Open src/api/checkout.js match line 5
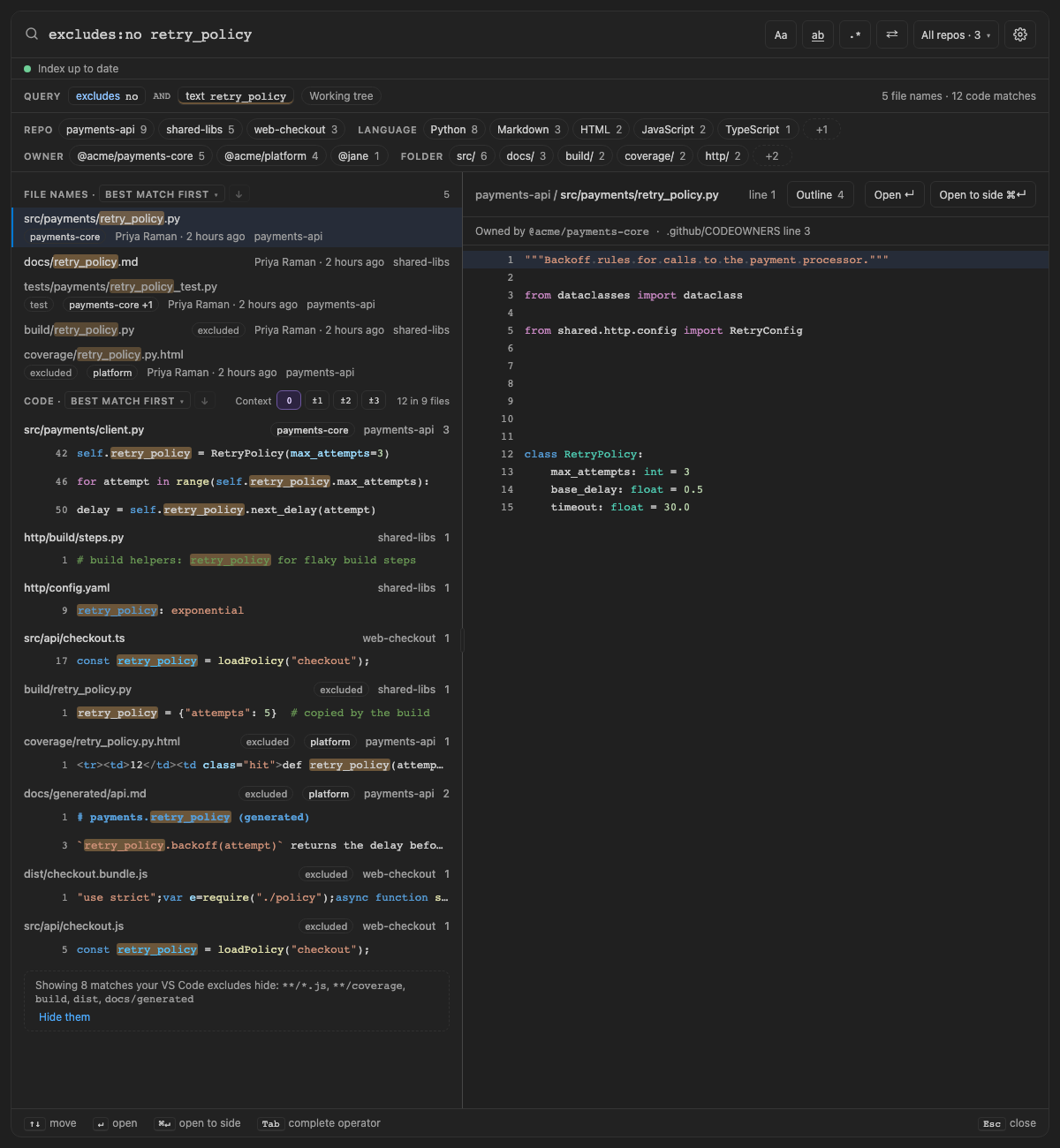This screenshot has height=1148, width=1060. click(x=237, y=949)
